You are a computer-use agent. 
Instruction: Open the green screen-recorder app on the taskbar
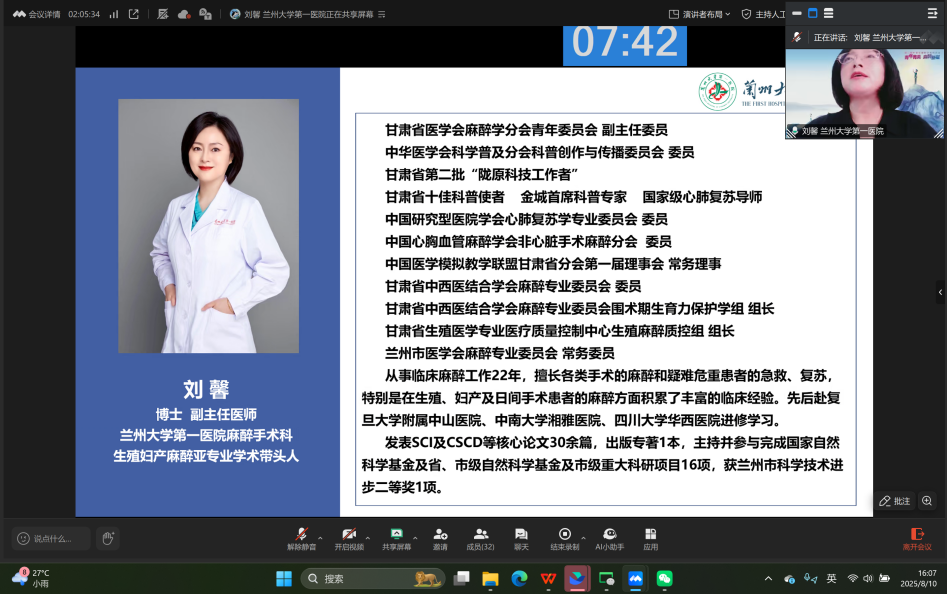pyautogui.click(x=606, y=578)
